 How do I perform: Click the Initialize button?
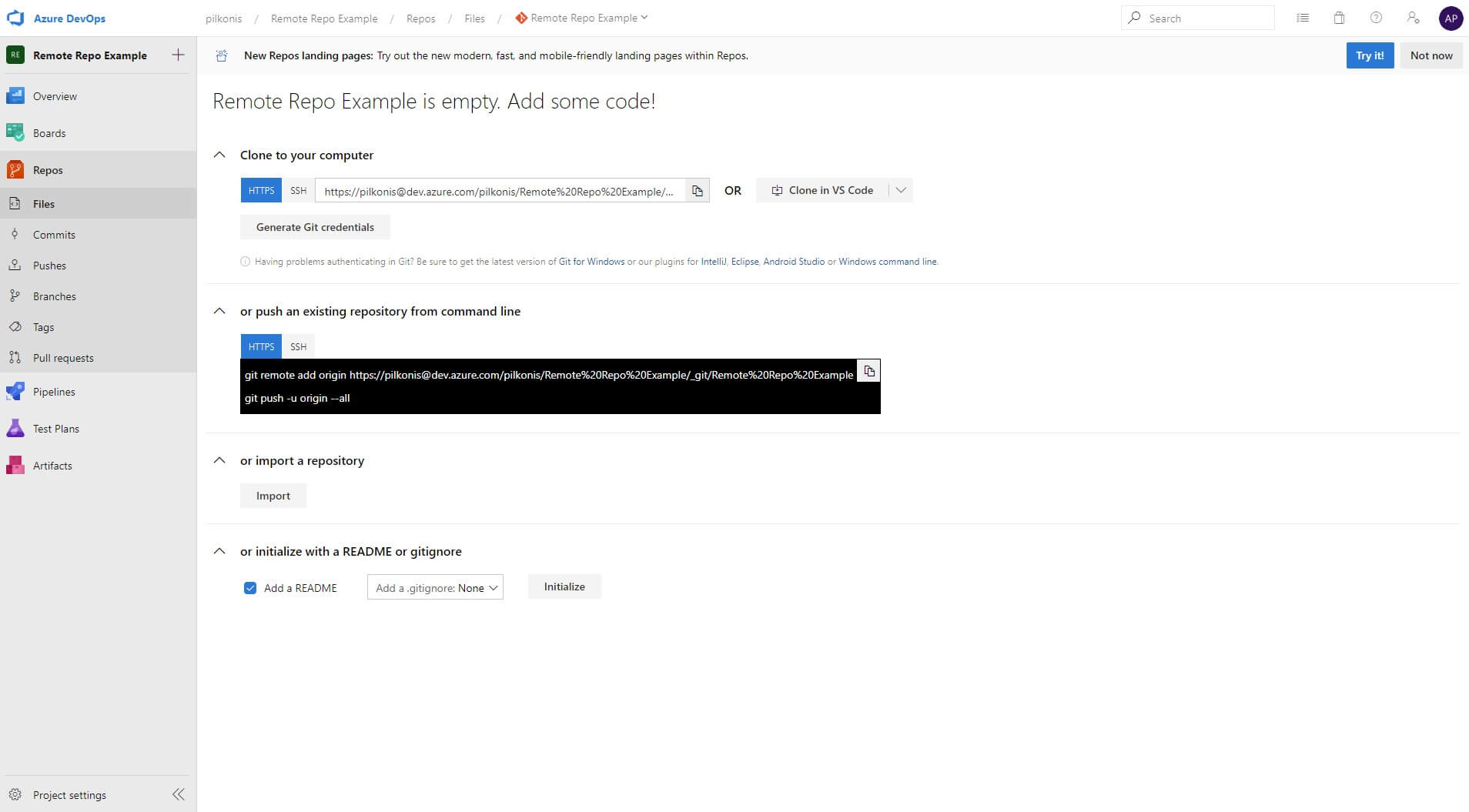click(x=564, y=586)
